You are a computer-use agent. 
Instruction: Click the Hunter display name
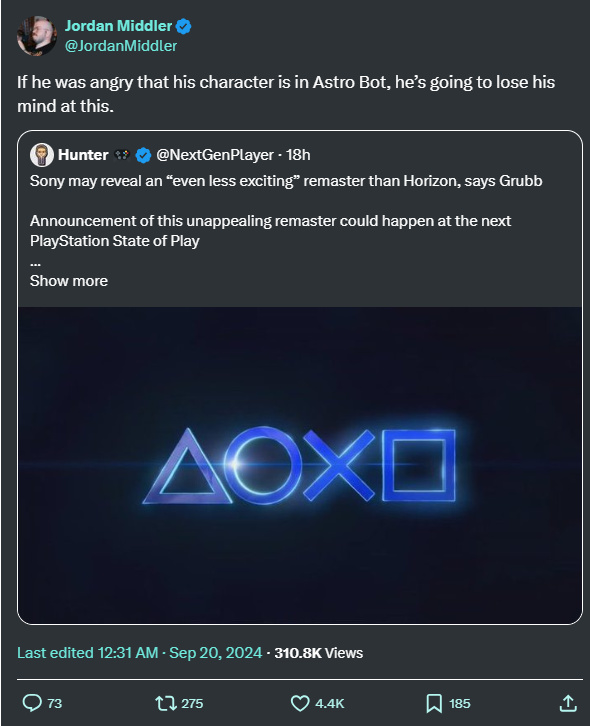pyautogui.click(x=83, y=155)
